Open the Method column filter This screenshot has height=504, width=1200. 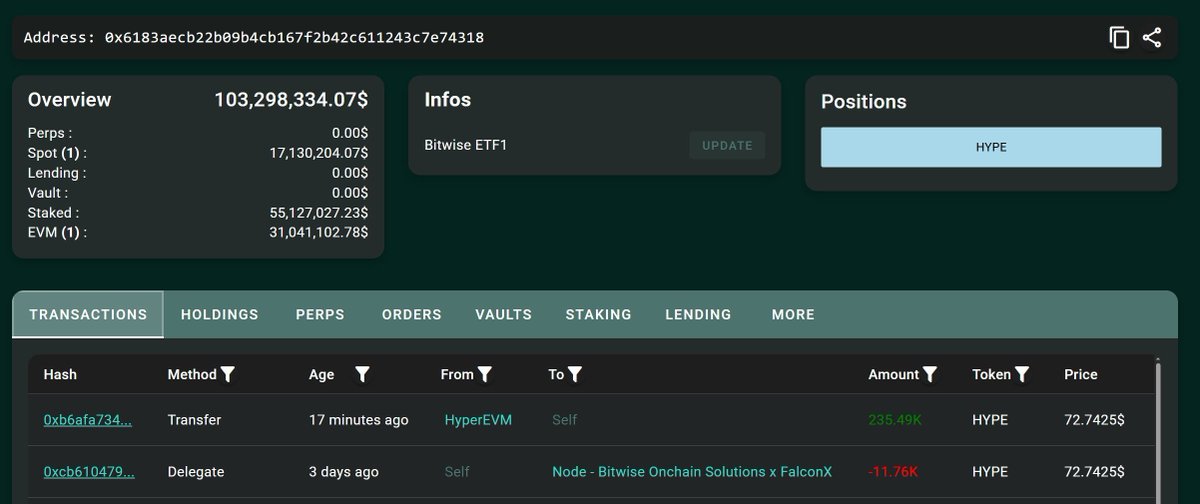tap(228, 374)
